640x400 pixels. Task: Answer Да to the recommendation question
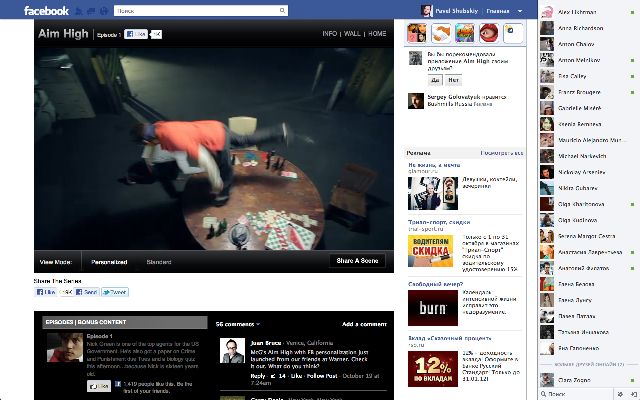coord(435,80)
